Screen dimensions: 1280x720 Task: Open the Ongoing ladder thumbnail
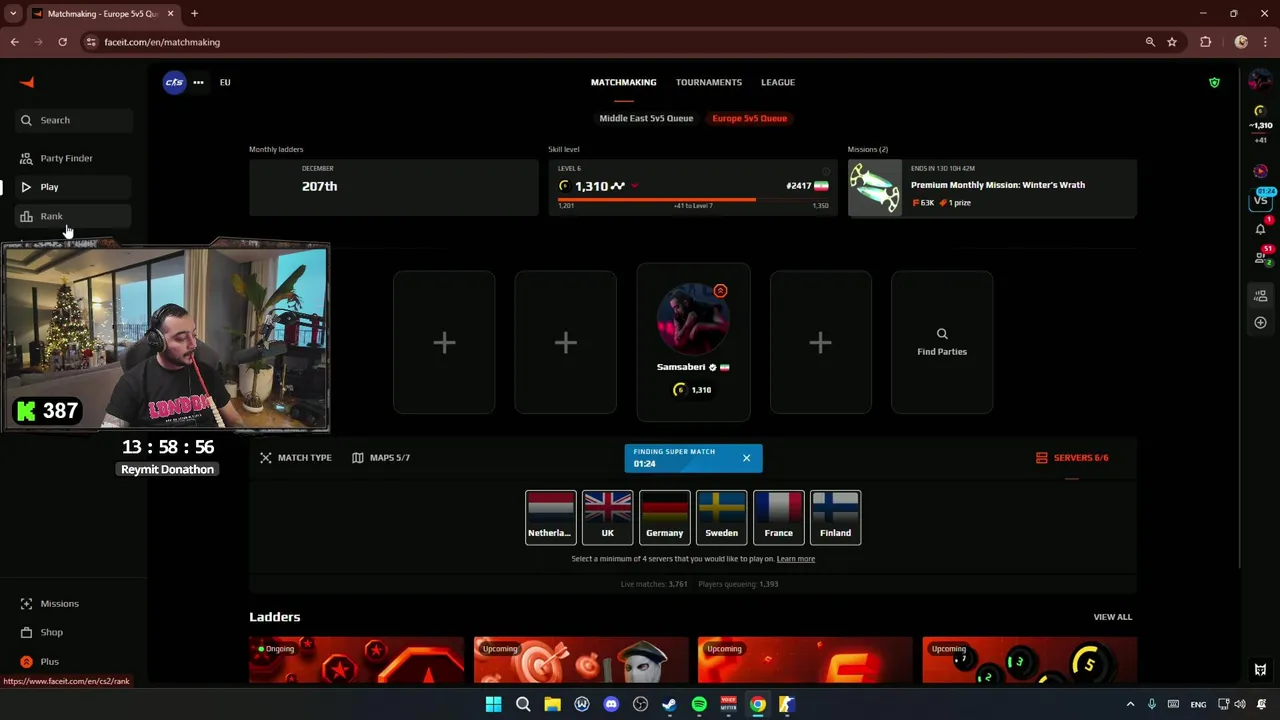coord(356,660)
